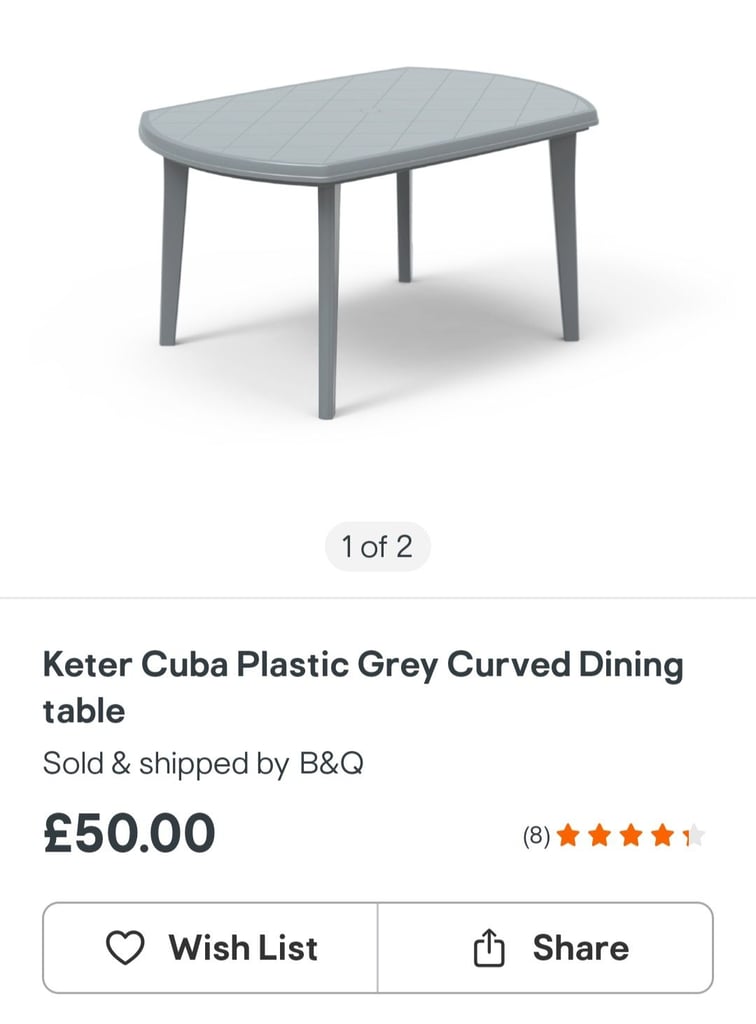This screenshot has height=1024, width=756.
Task: Add the item via Wish List label
Action: [x=243, y=948]
